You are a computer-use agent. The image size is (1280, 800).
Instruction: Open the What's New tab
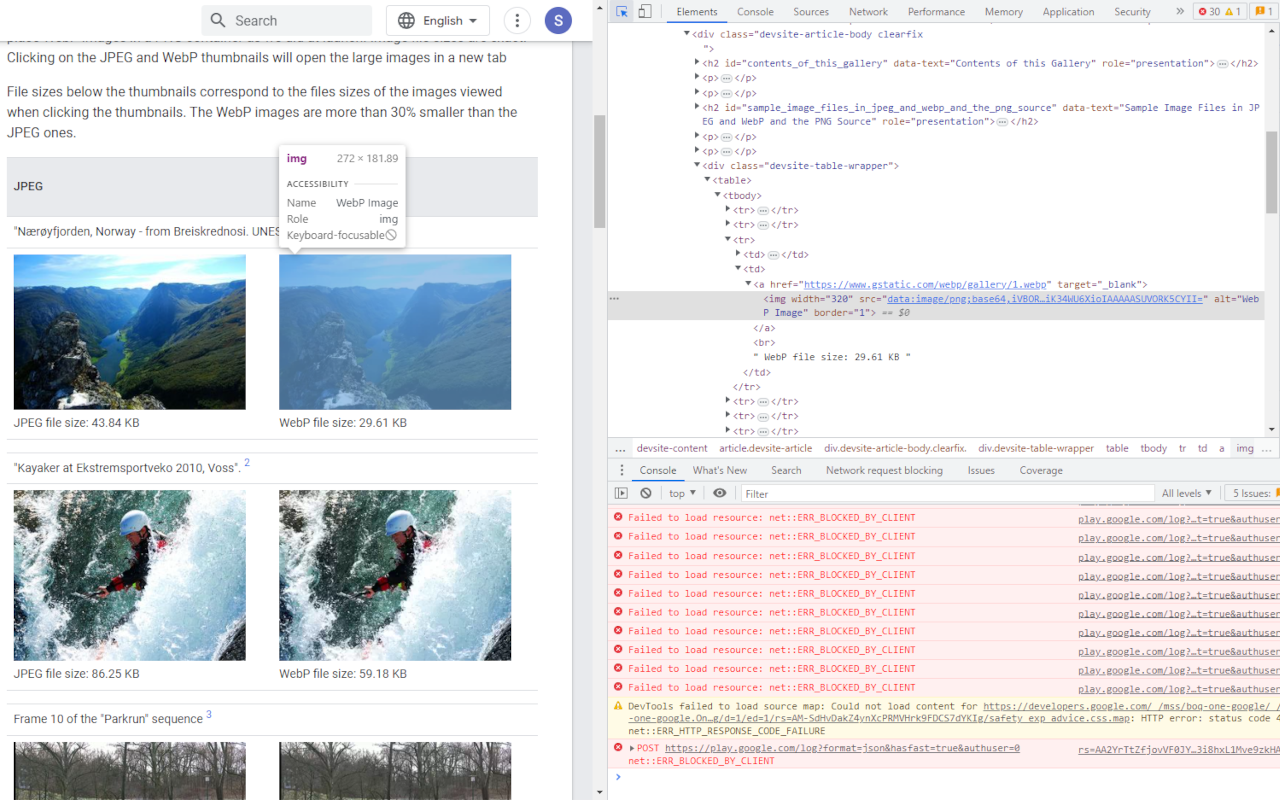719,469
